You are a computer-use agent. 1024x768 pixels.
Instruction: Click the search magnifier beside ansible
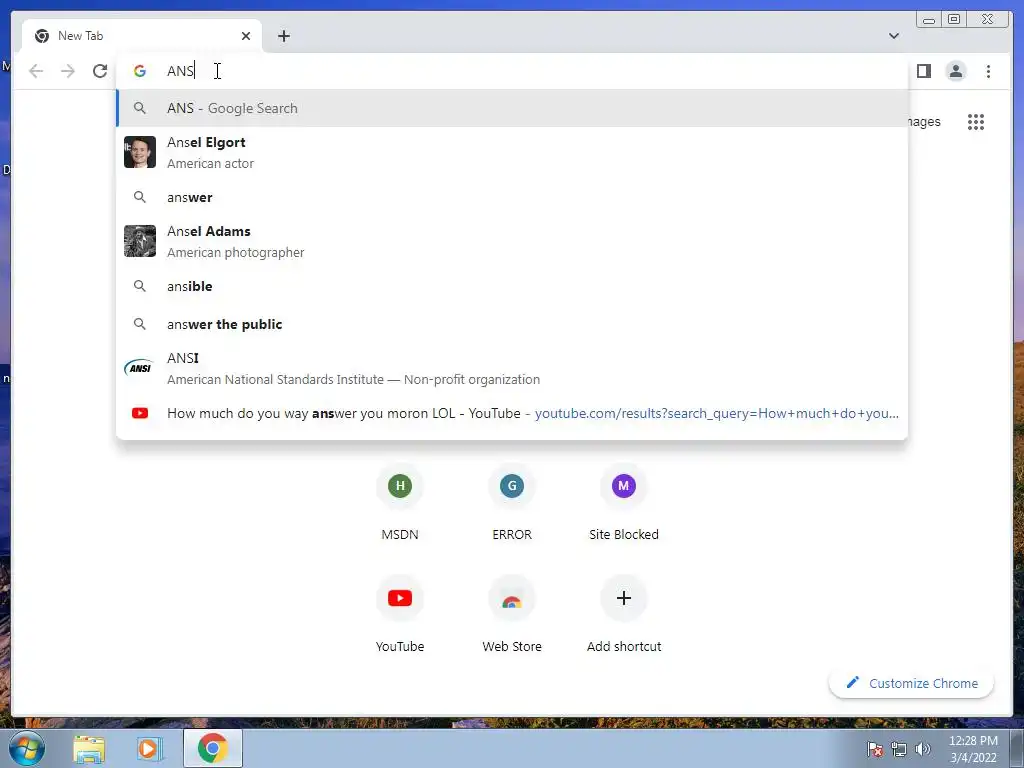tap(140, 286)
